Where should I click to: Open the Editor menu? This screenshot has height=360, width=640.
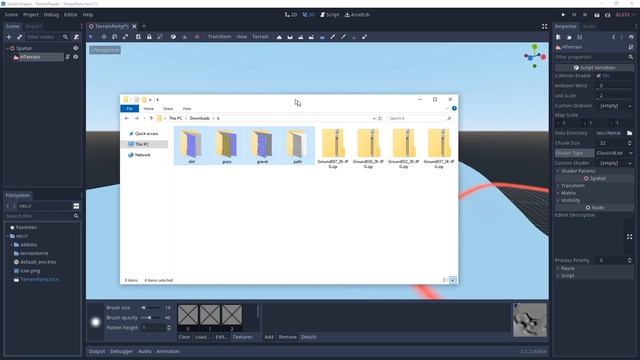coord(71,15)
